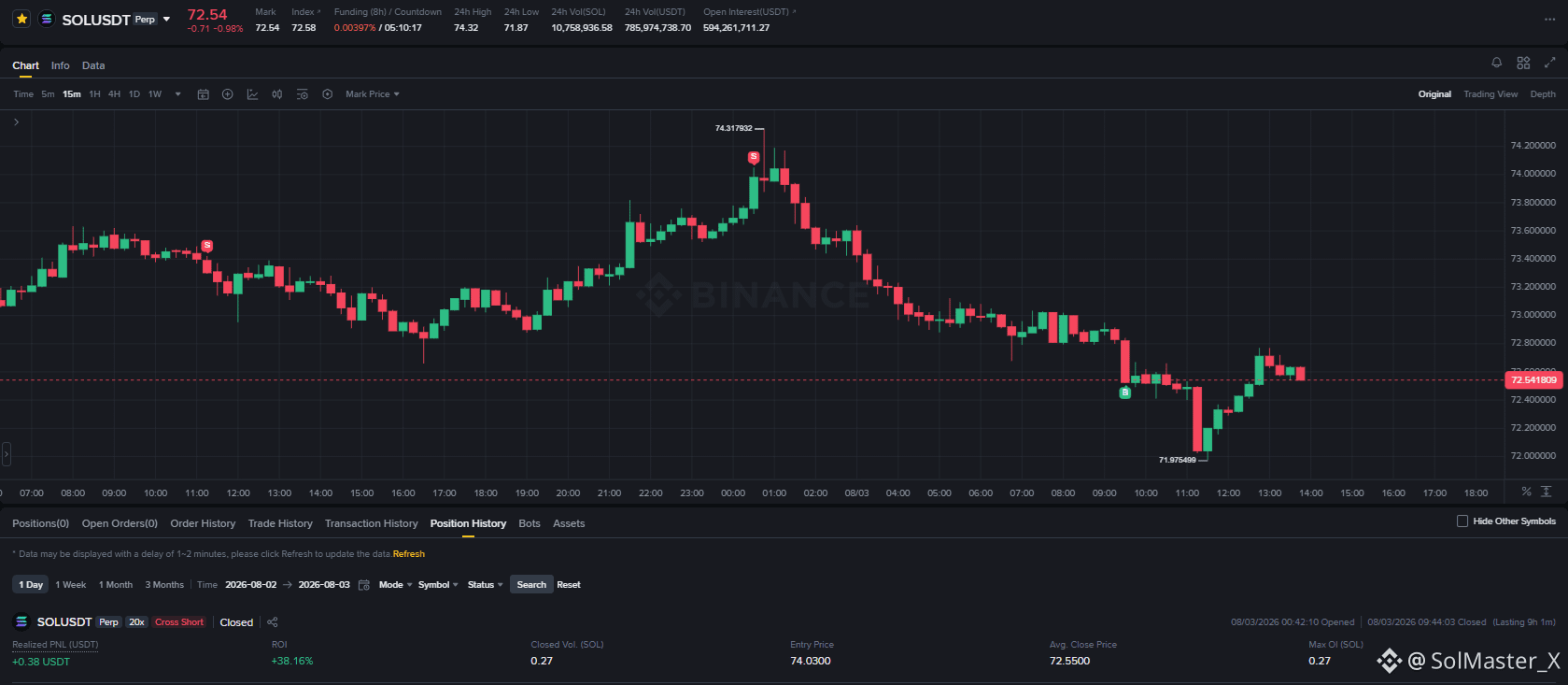Open the go-to-date calendar icon in toolbar
Viewport: 1568px width, 685px height.
[x=203, y=94]
